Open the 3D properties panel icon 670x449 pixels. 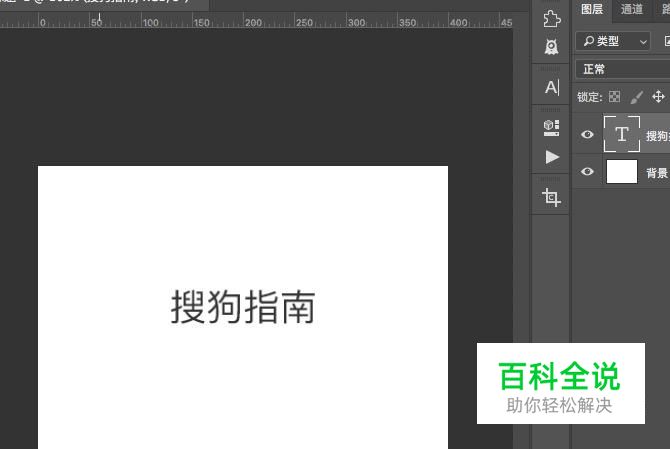tap(551, 128)
